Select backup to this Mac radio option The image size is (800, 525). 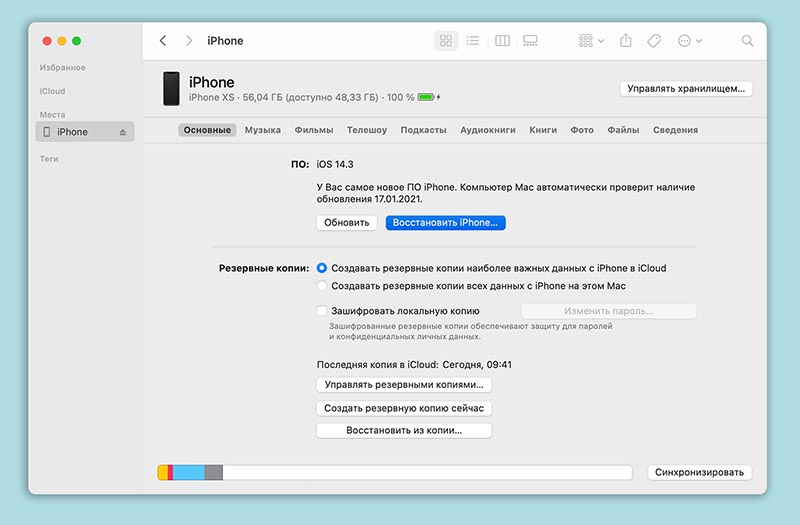click(321, 286)
